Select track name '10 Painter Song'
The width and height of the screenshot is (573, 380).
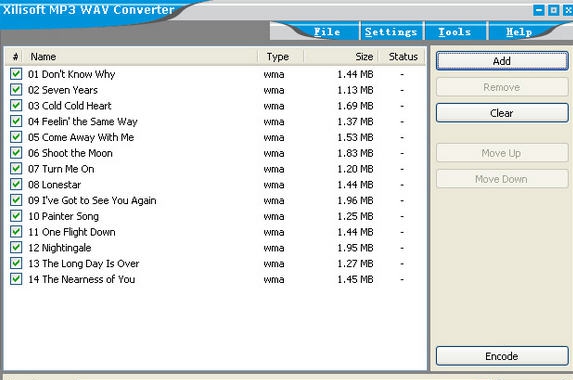click(x=64, y=216)
